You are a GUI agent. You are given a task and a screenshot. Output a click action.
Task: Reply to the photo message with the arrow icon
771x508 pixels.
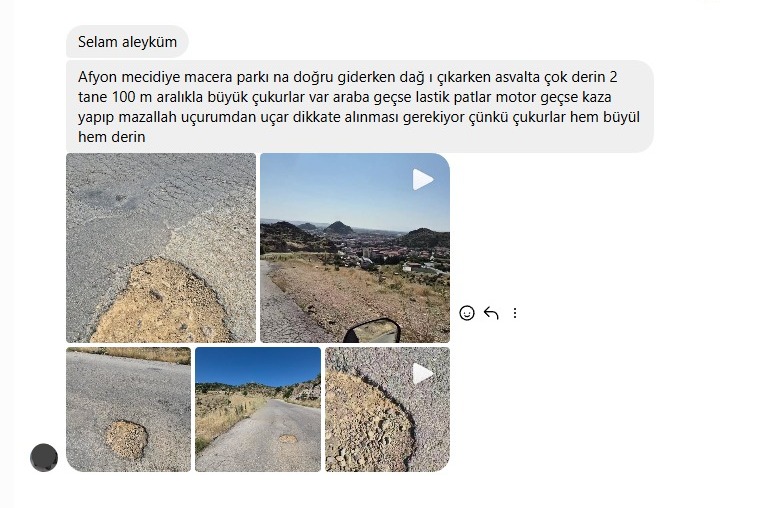(491, 313)
